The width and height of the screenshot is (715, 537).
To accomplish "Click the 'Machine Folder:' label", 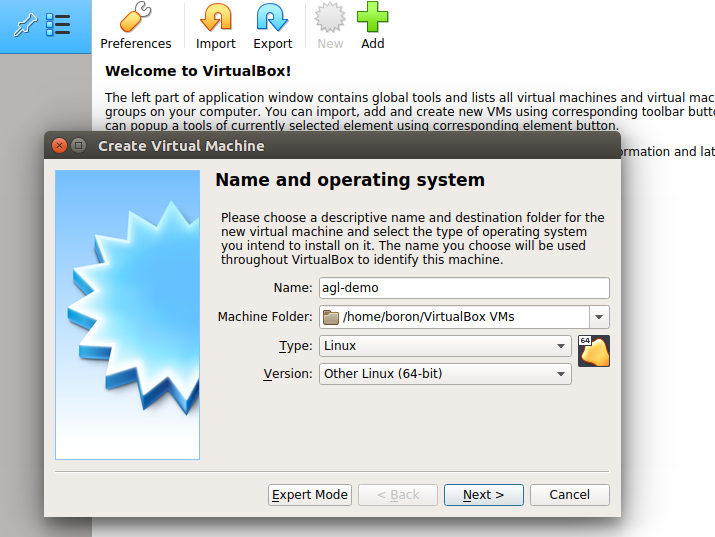I will [265, 317].
